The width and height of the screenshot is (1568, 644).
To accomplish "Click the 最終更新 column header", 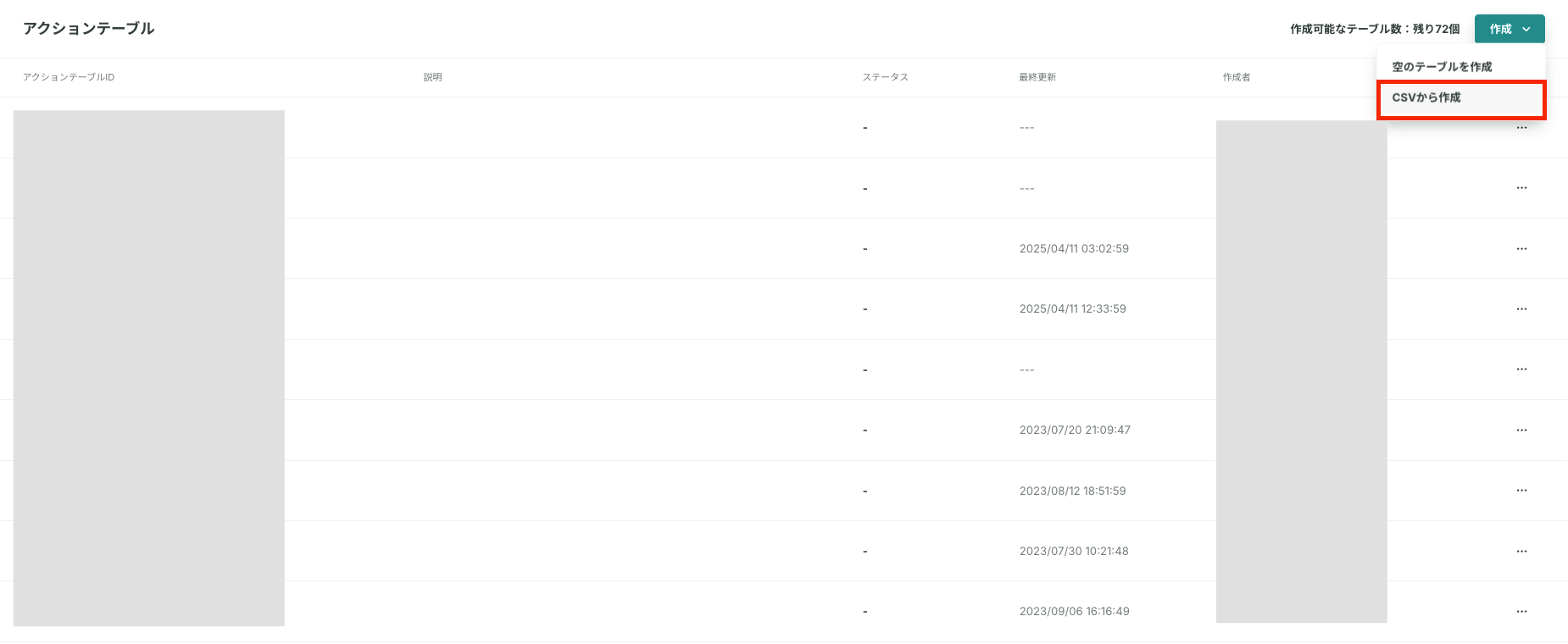I will point(1037,77).
